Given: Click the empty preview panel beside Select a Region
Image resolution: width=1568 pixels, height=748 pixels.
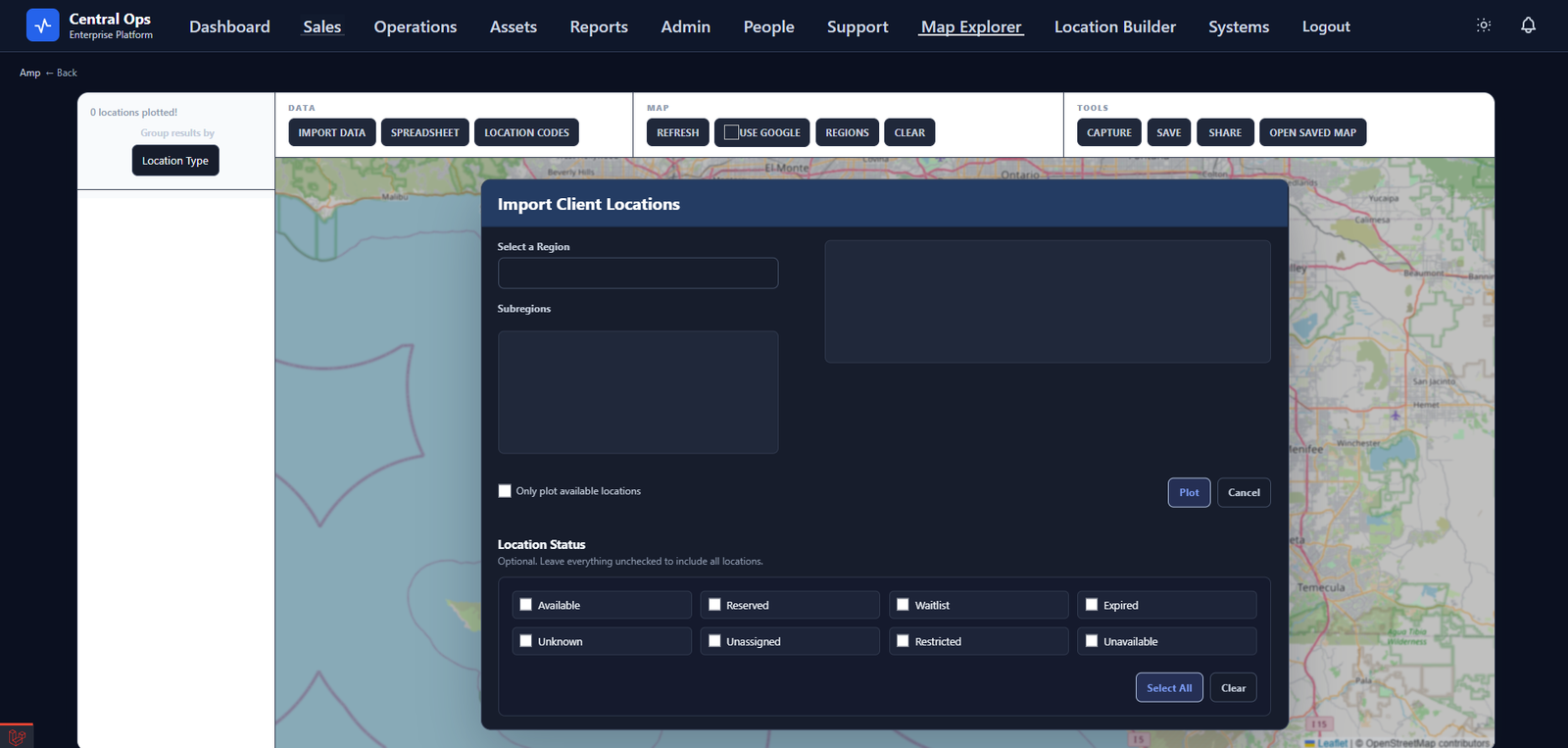Looking at the screenshot, I should (x=1048, y=302).
